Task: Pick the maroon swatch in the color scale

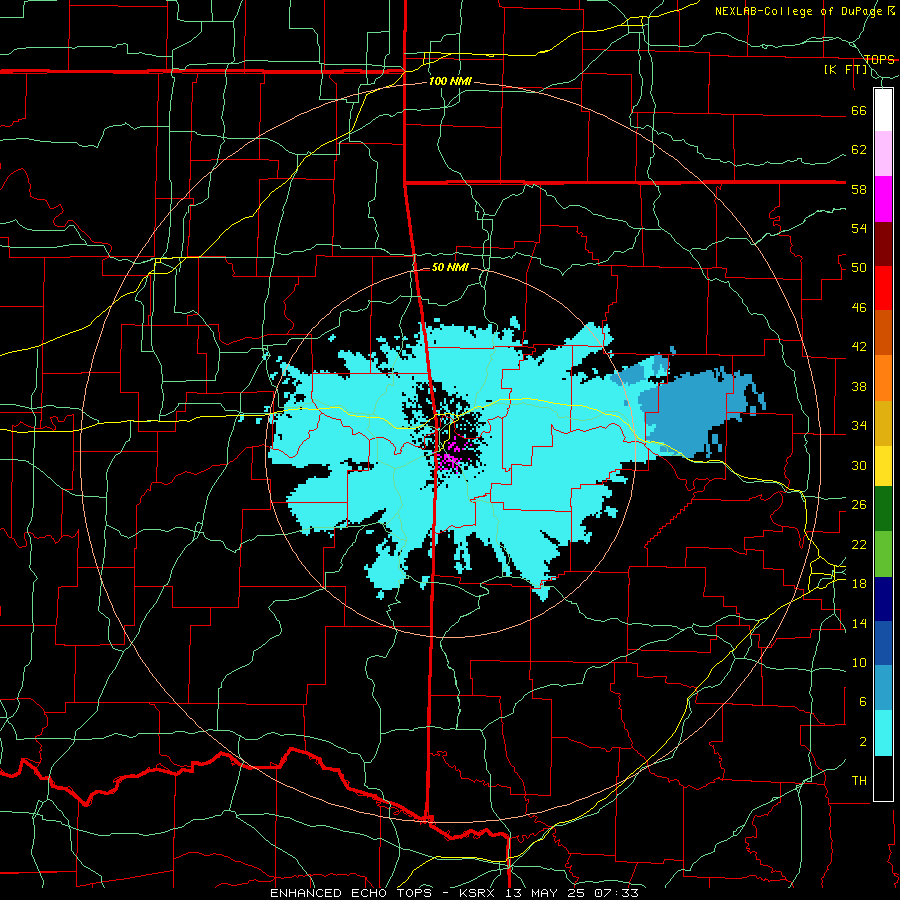Action: point(883,244)
